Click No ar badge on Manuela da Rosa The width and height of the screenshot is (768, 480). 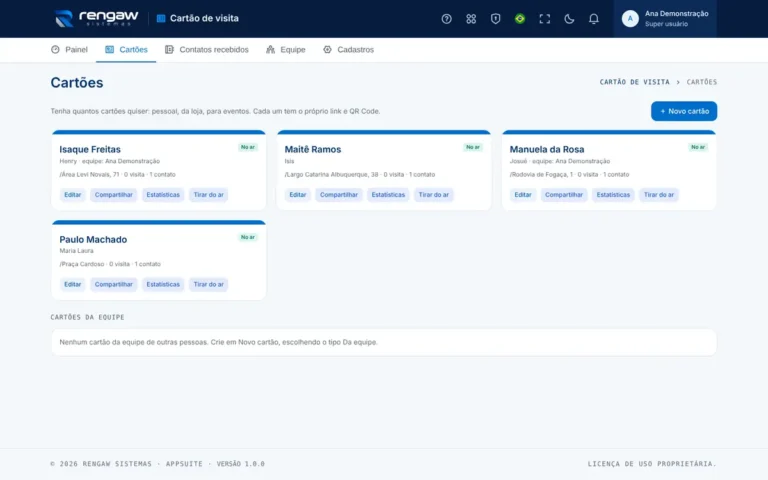pos(698,147)
